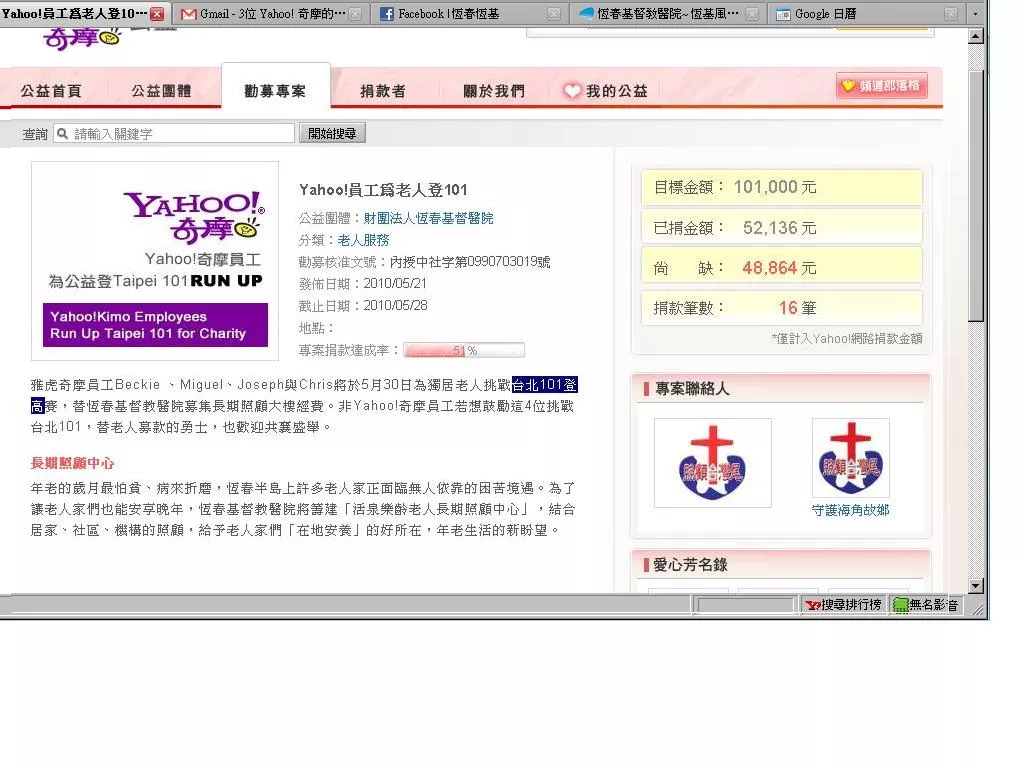The height and width of the screenshot is (768, 1024).
Task: Go to 公益首頁 menu item
Action: point(51,91)
